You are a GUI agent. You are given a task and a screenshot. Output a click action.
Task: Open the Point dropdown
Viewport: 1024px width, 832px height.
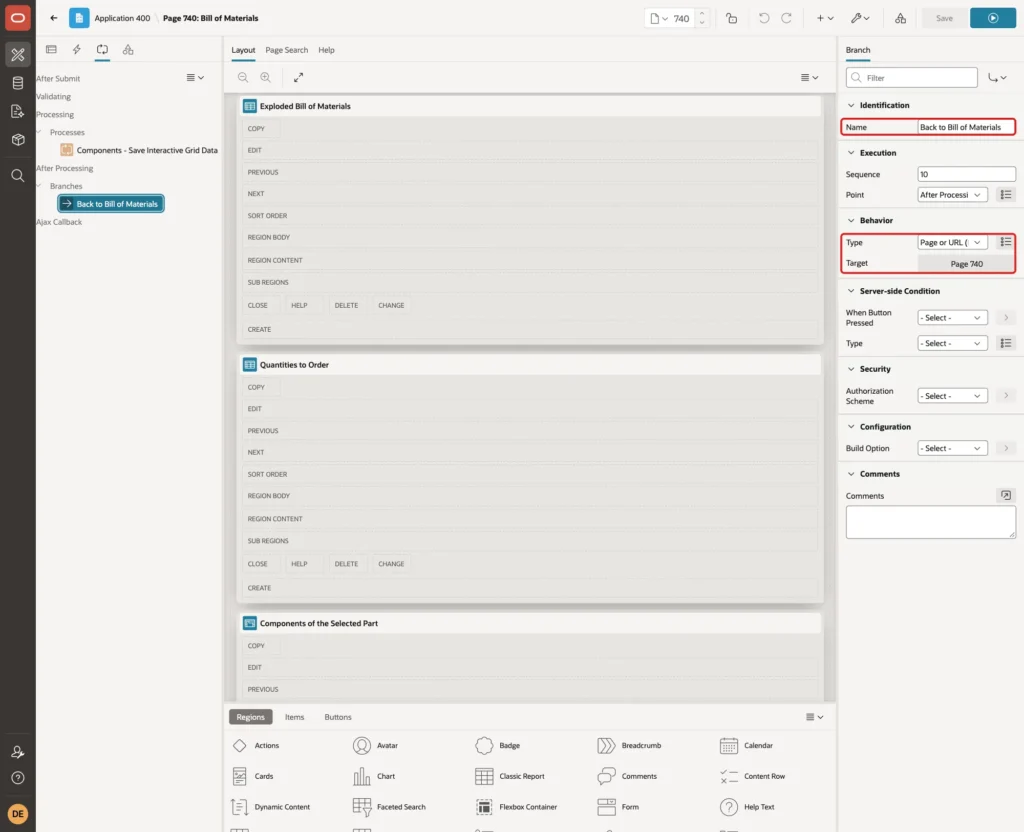pos(952,195)
